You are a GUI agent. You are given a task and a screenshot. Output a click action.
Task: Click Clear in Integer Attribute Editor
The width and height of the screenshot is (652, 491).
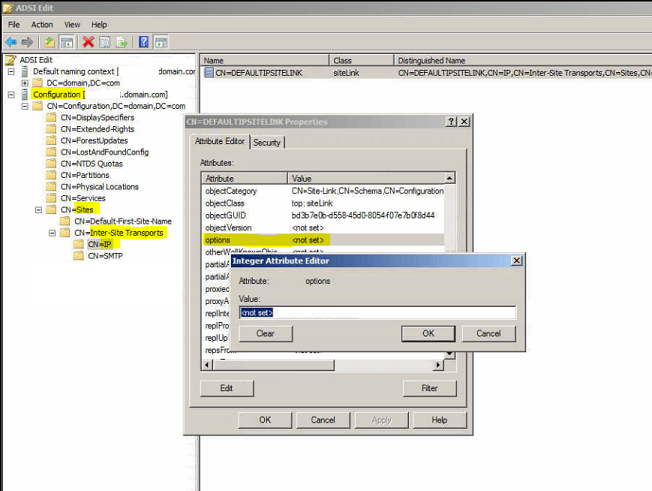[266, 333]
